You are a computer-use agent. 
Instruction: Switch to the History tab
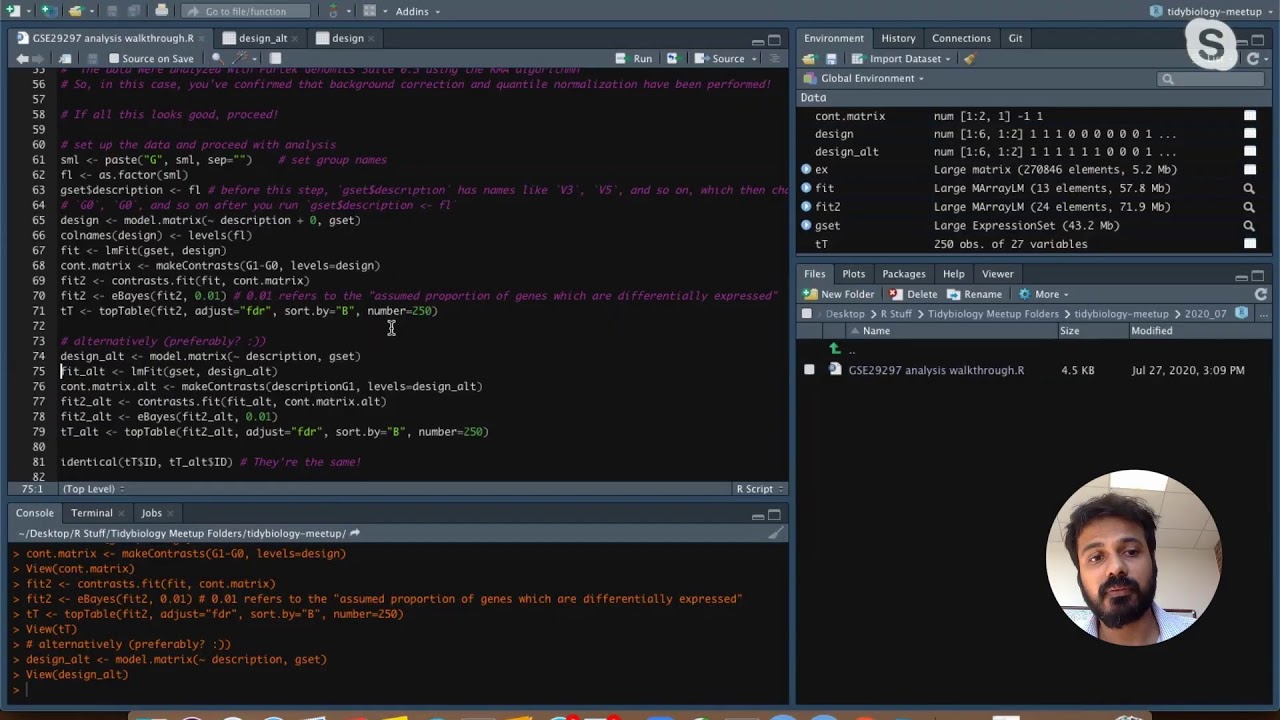898,38
